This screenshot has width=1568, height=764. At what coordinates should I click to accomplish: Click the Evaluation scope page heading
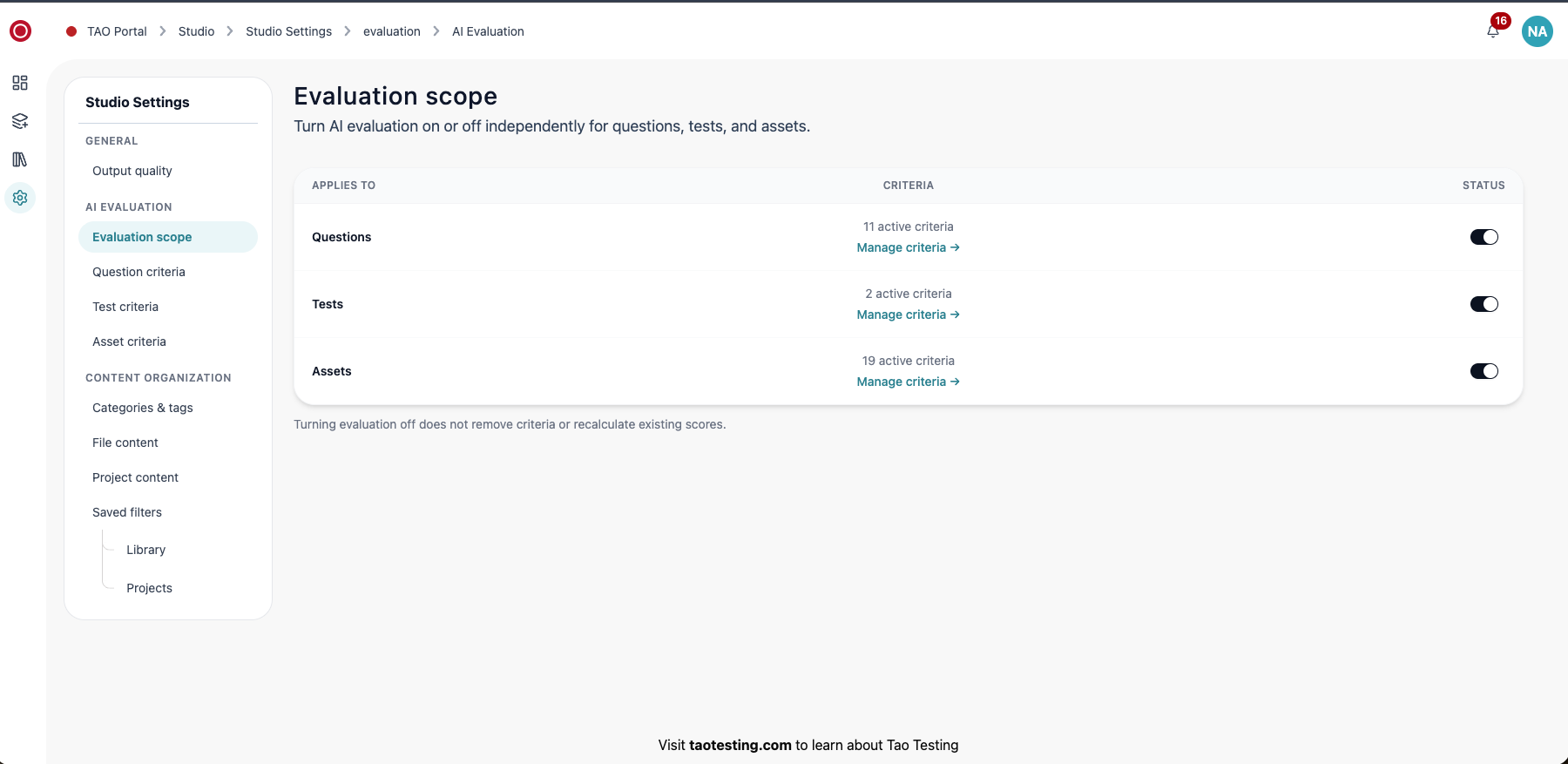(x=395, y=96)
